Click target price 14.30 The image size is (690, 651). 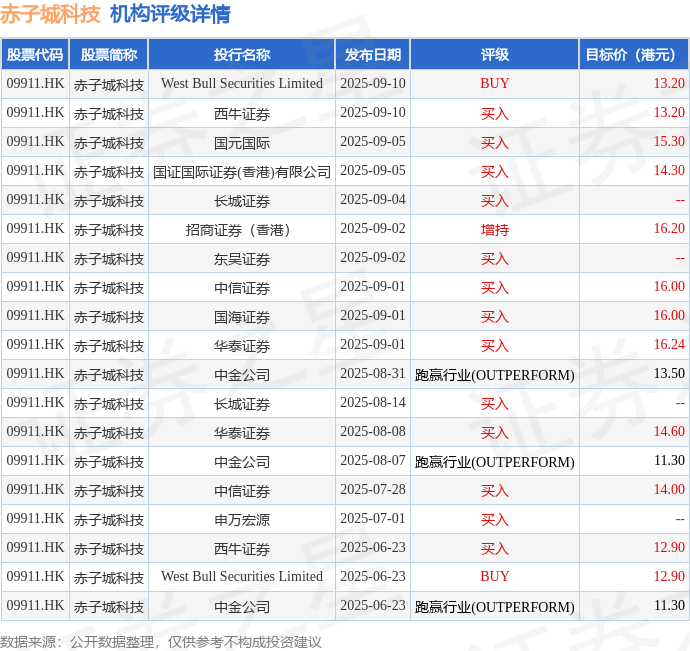click(669, 170)
